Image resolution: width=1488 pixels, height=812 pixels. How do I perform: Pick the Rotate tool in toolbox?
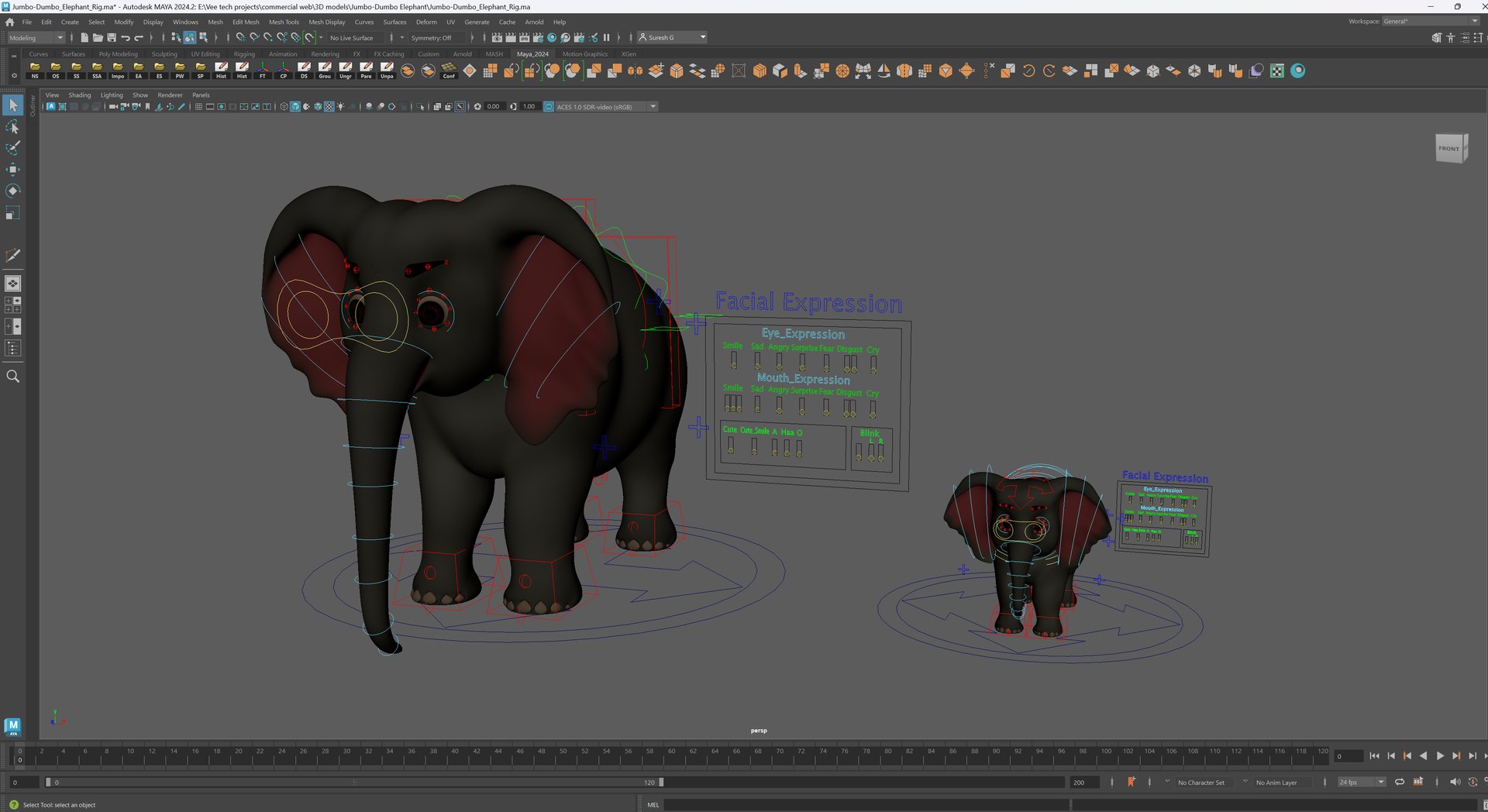(x=12, y=191)
